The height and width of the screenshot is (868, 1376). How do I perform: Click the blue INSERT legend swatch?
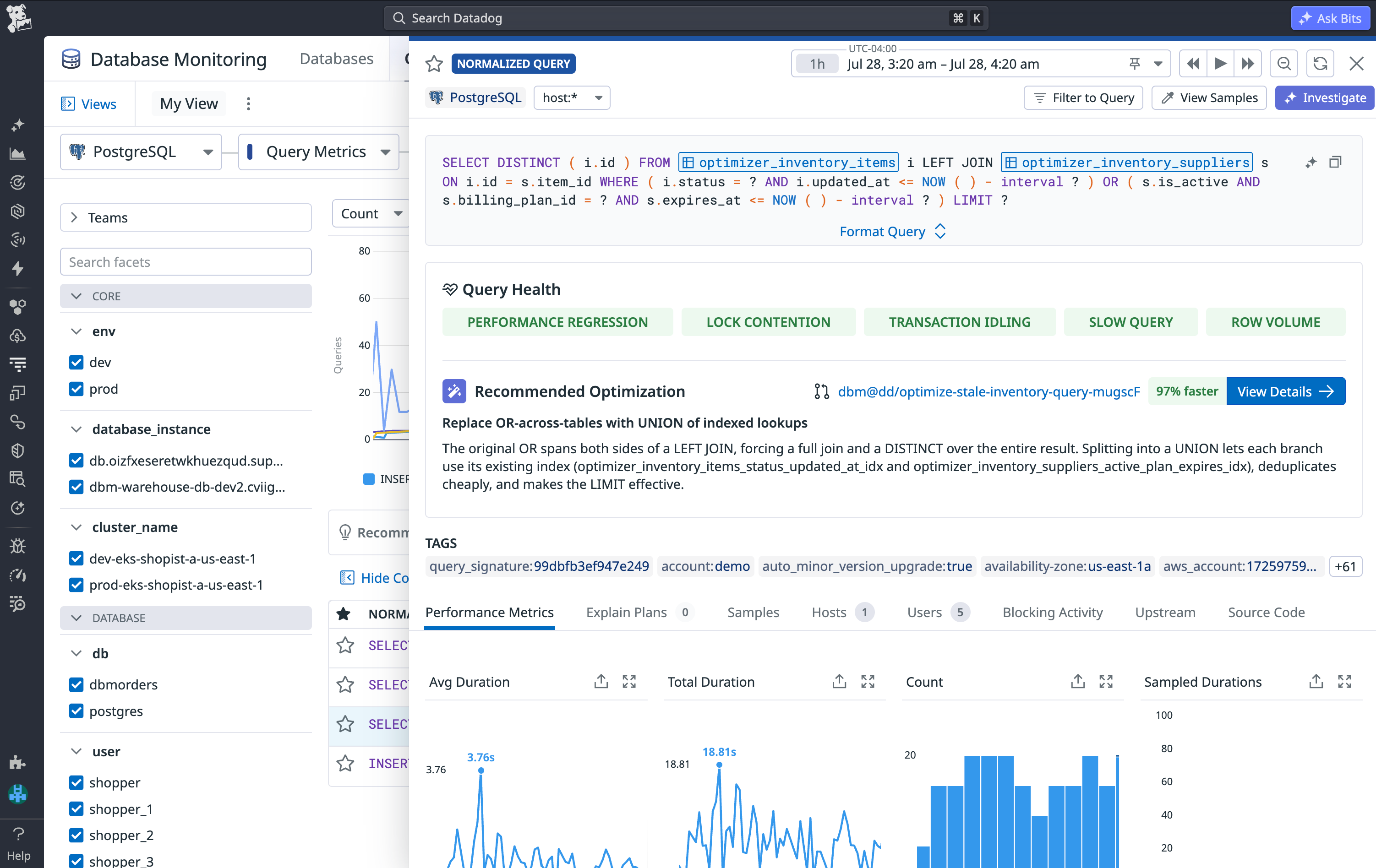(x=369, y=478)
